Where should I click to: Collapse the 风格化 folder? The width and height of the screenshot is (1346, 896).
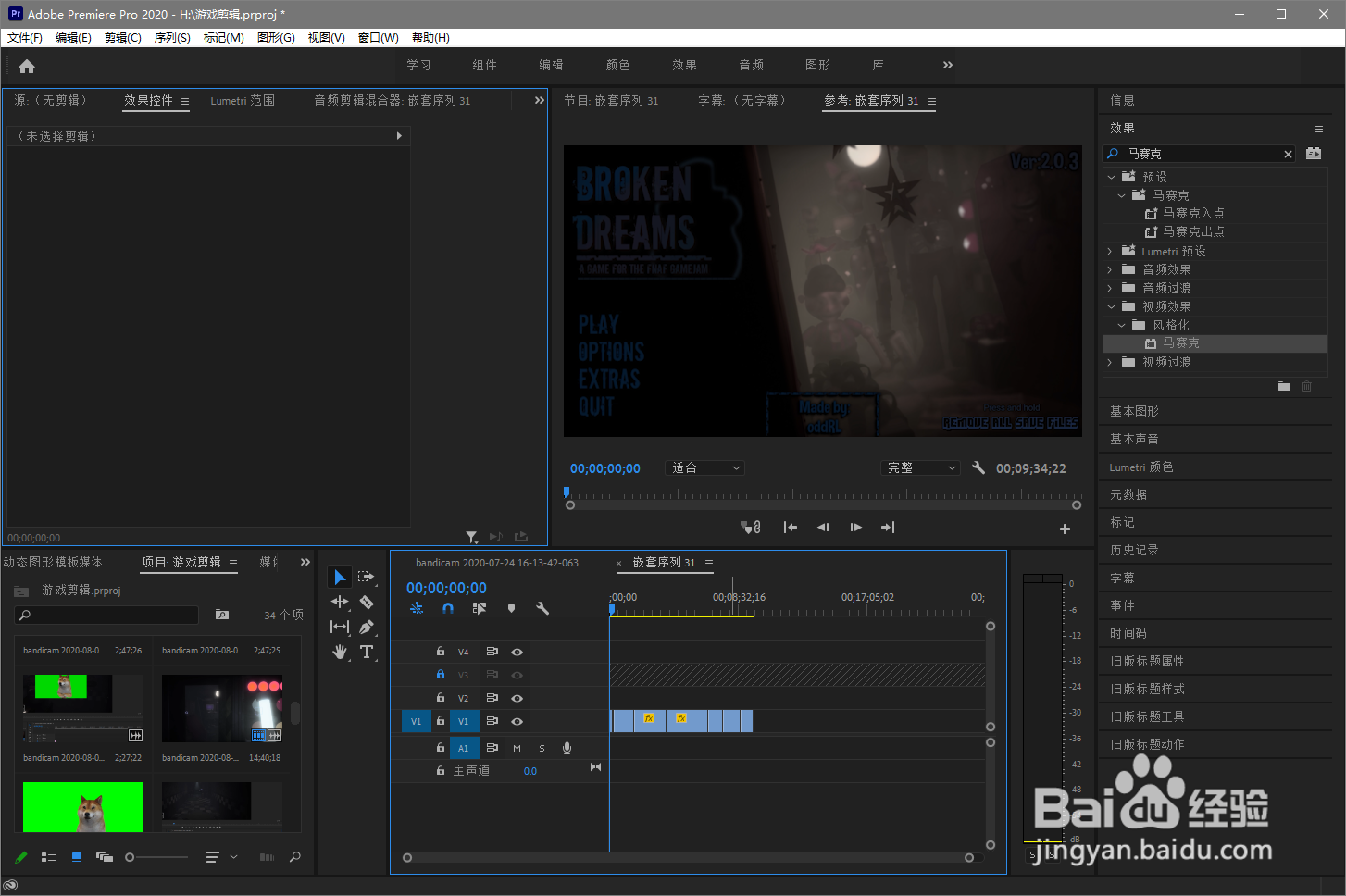pos(1121,325)
